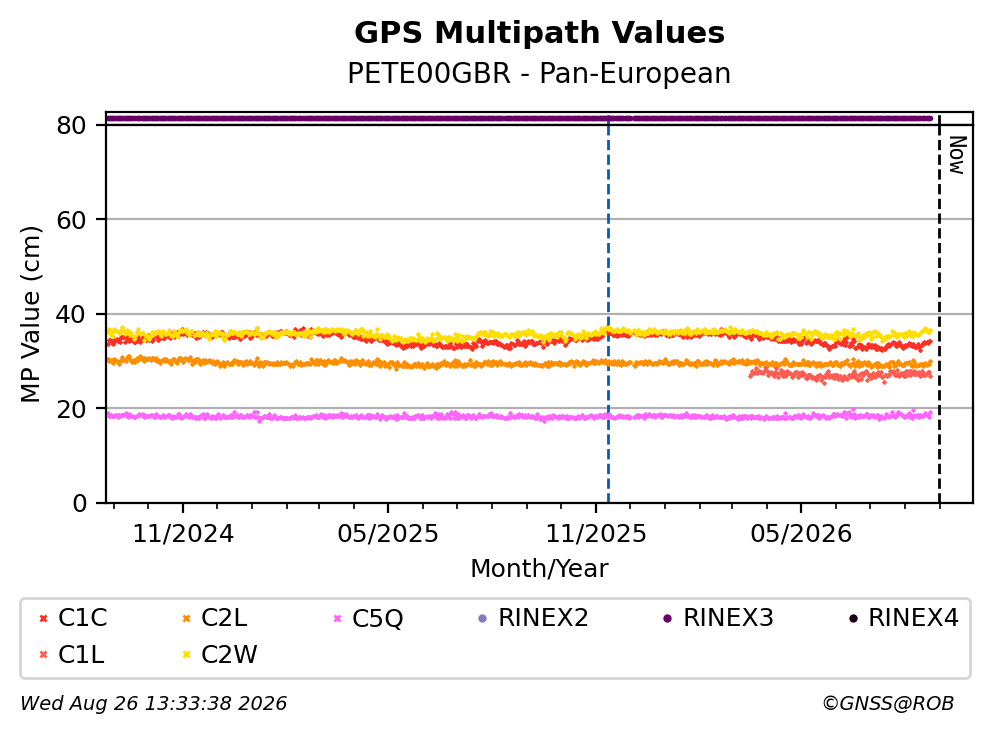Click the orange C2L legend marker

[186, 618]
